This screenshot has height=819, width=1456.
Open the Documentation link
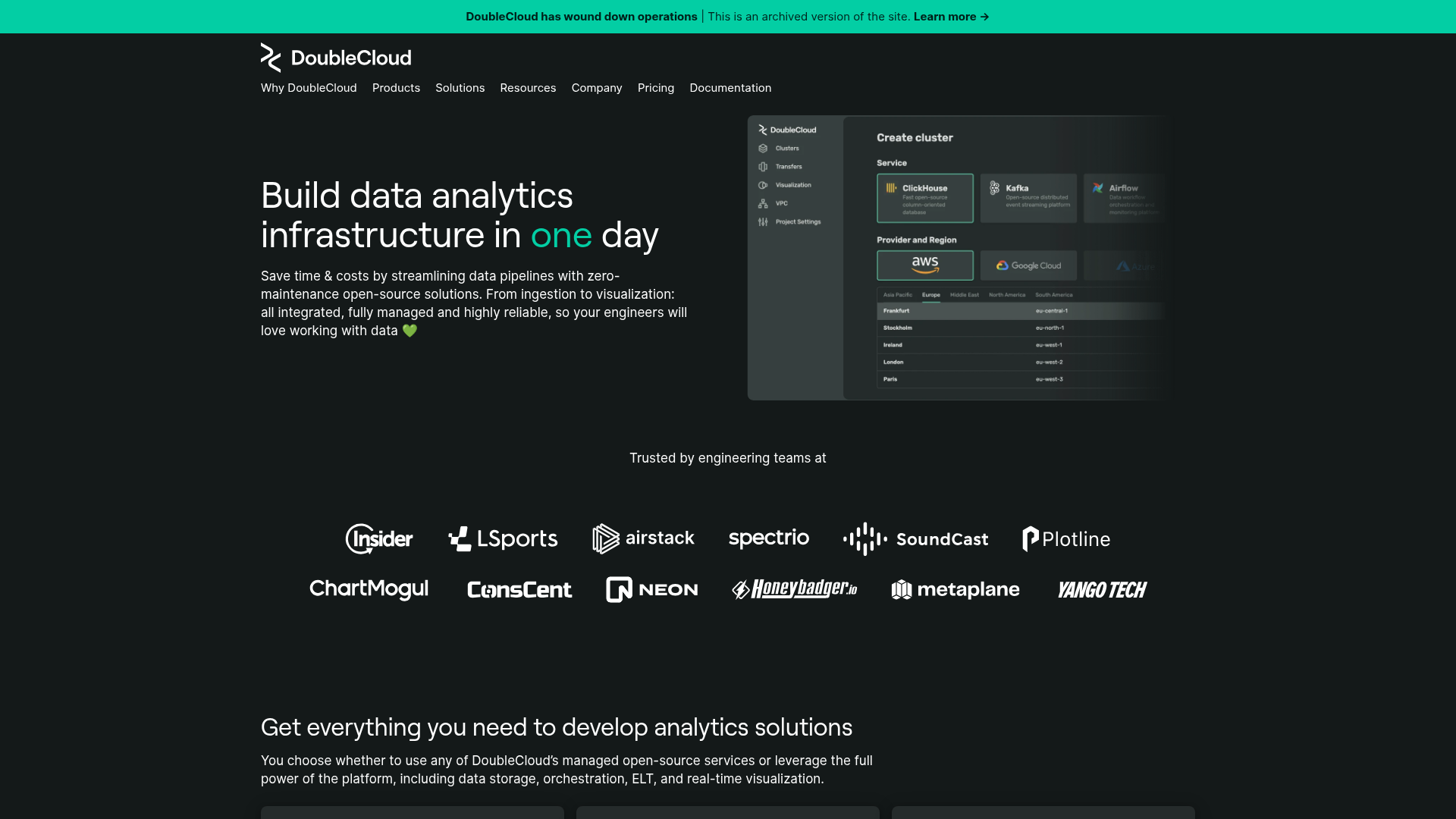730,88
